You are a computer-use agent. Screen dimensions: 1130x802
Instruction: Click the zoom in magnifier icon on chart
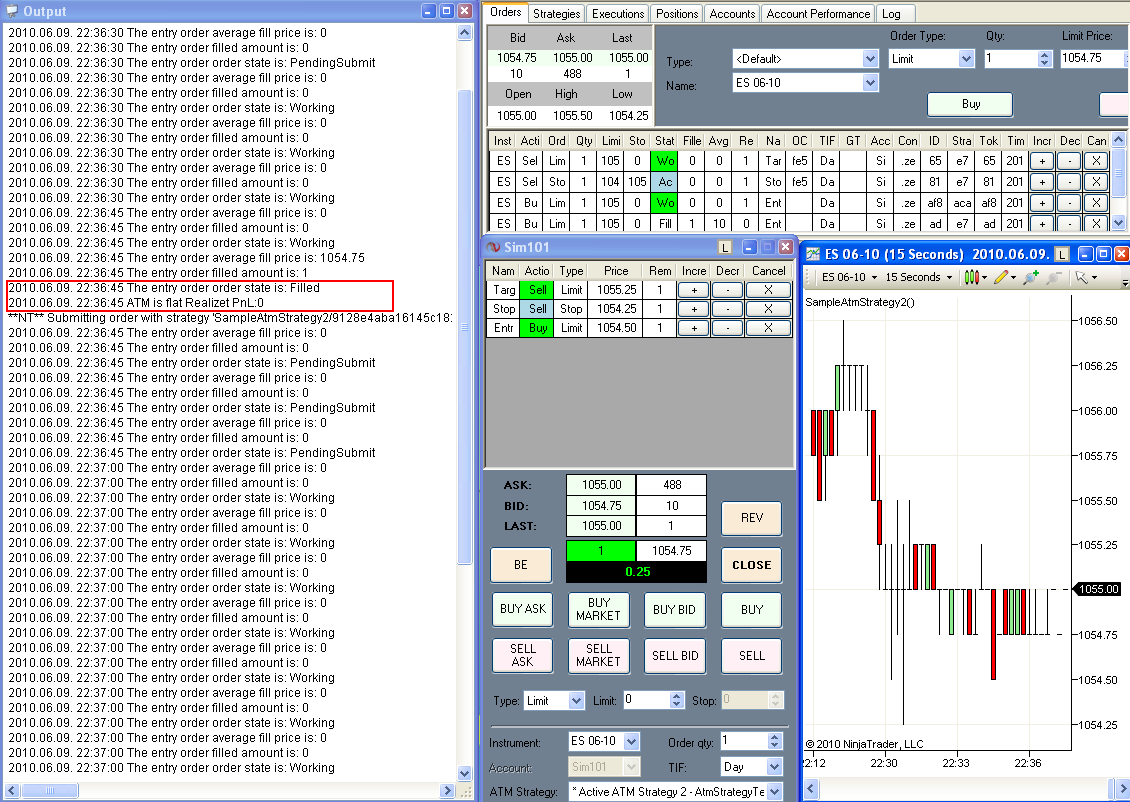coord(1031,277)
